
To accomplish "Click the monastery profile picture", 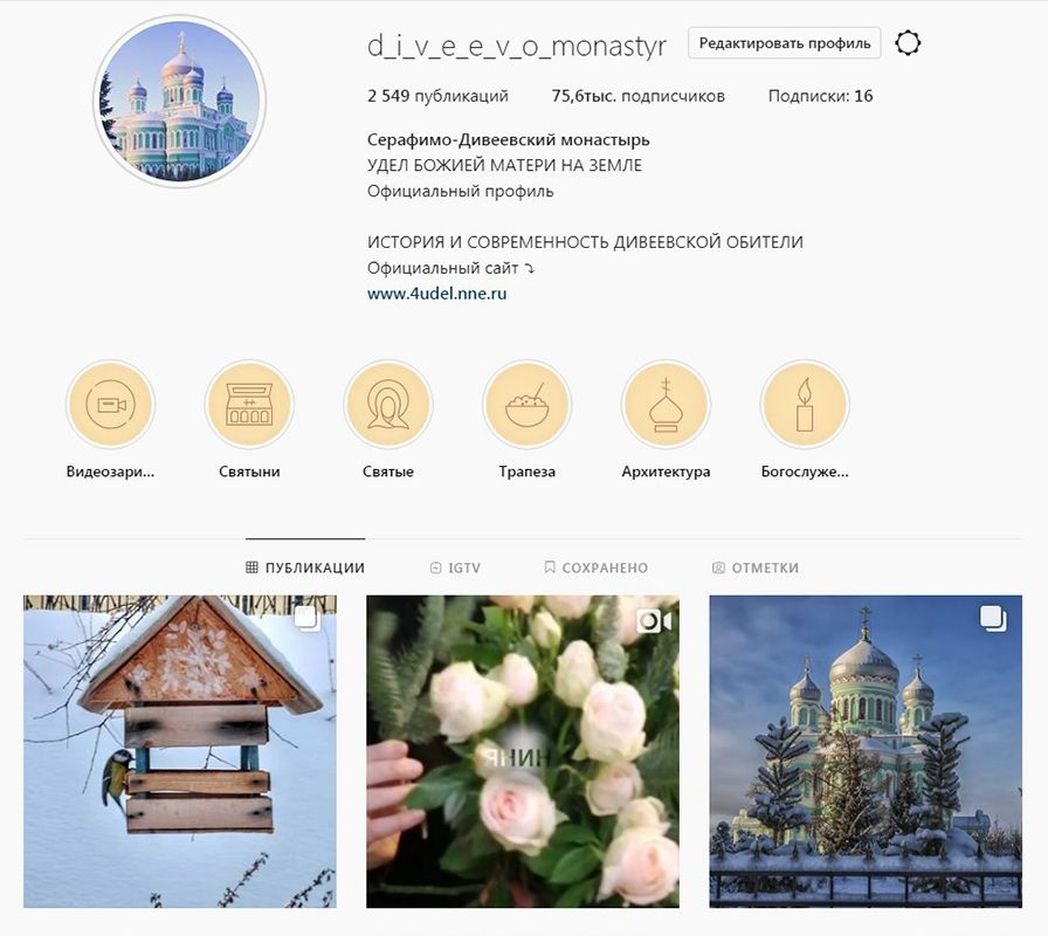I will coord(180,101).
